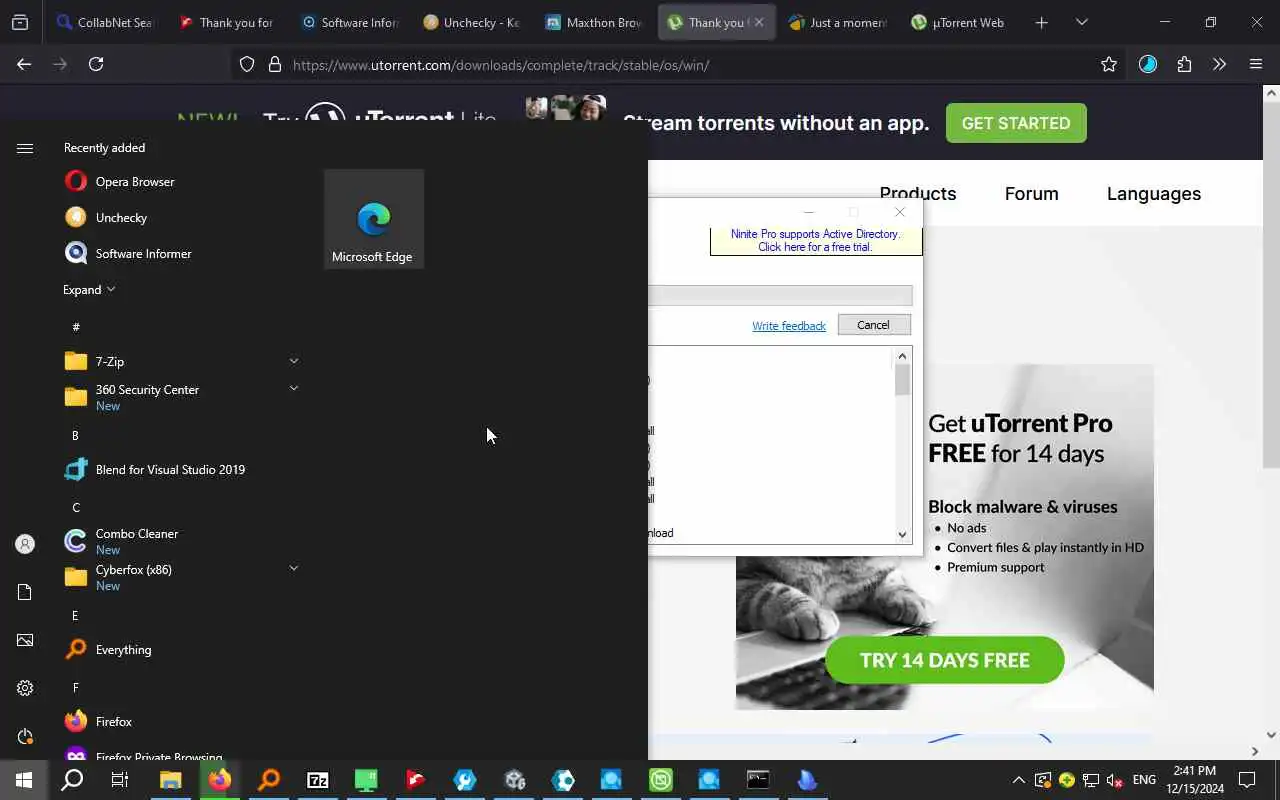
Task: Open Settings gear in the Start sidebar
Action: point(25,688)
